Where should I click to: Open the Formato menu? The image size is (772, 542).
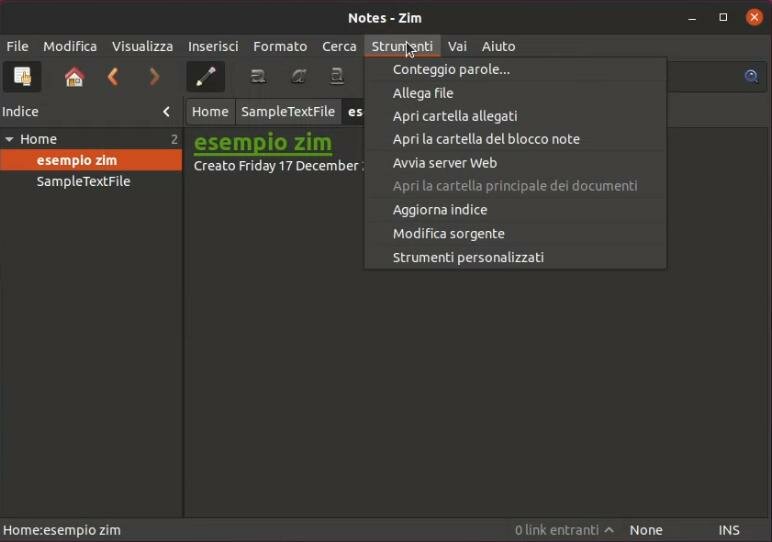tap(280, 46)
